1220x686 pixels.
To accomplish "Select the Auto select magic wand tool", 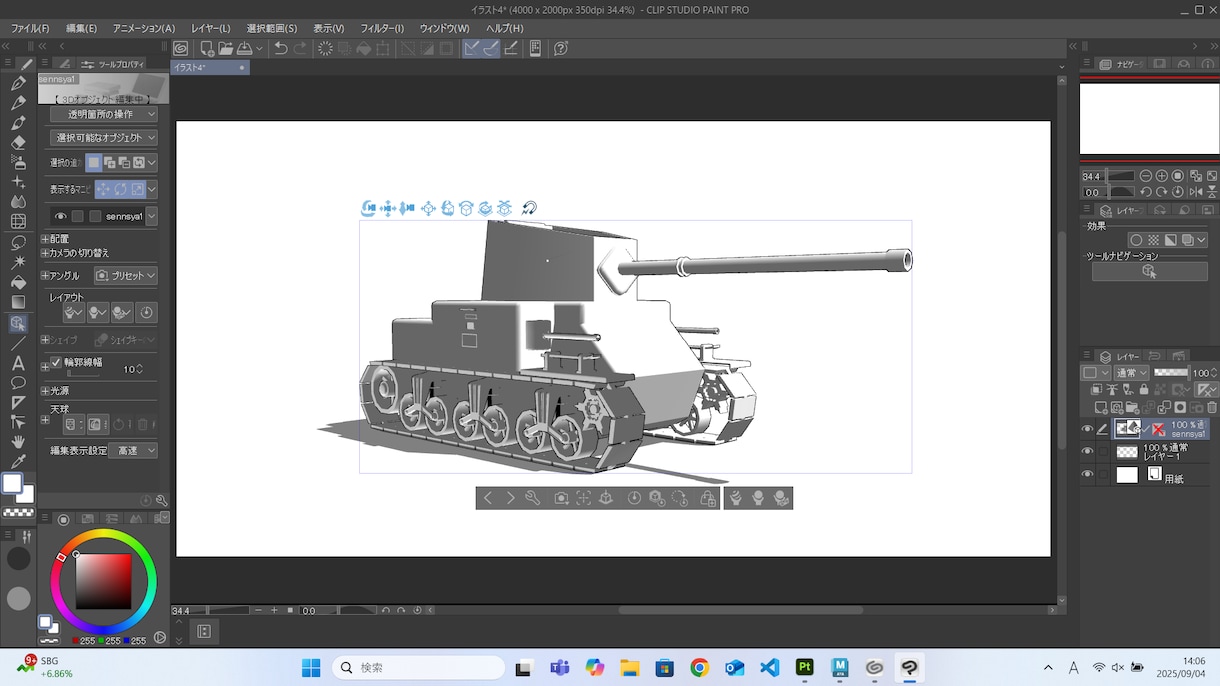I will click(18, 262).
